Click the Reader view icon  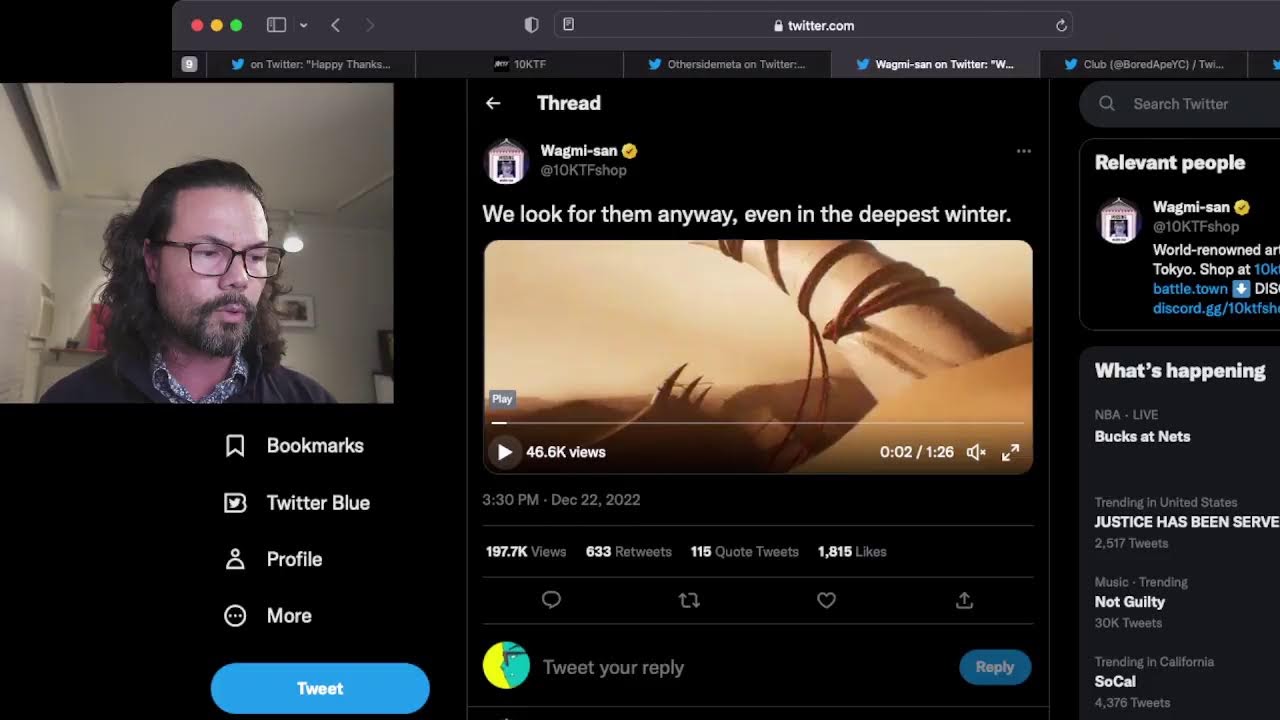click(x=568, y=24)
